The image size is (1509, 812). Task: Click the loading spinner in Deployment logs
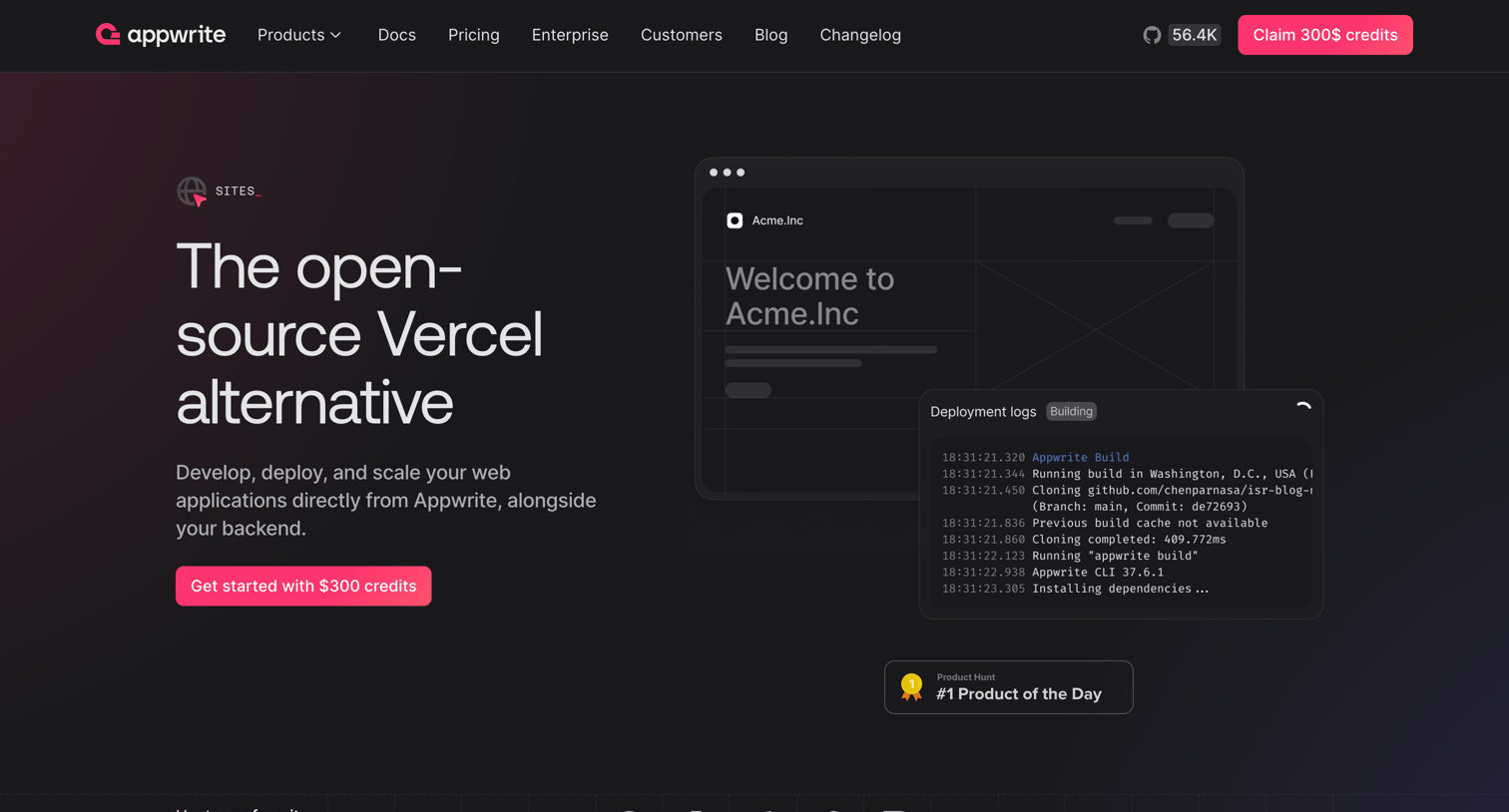coord(1302,408)
